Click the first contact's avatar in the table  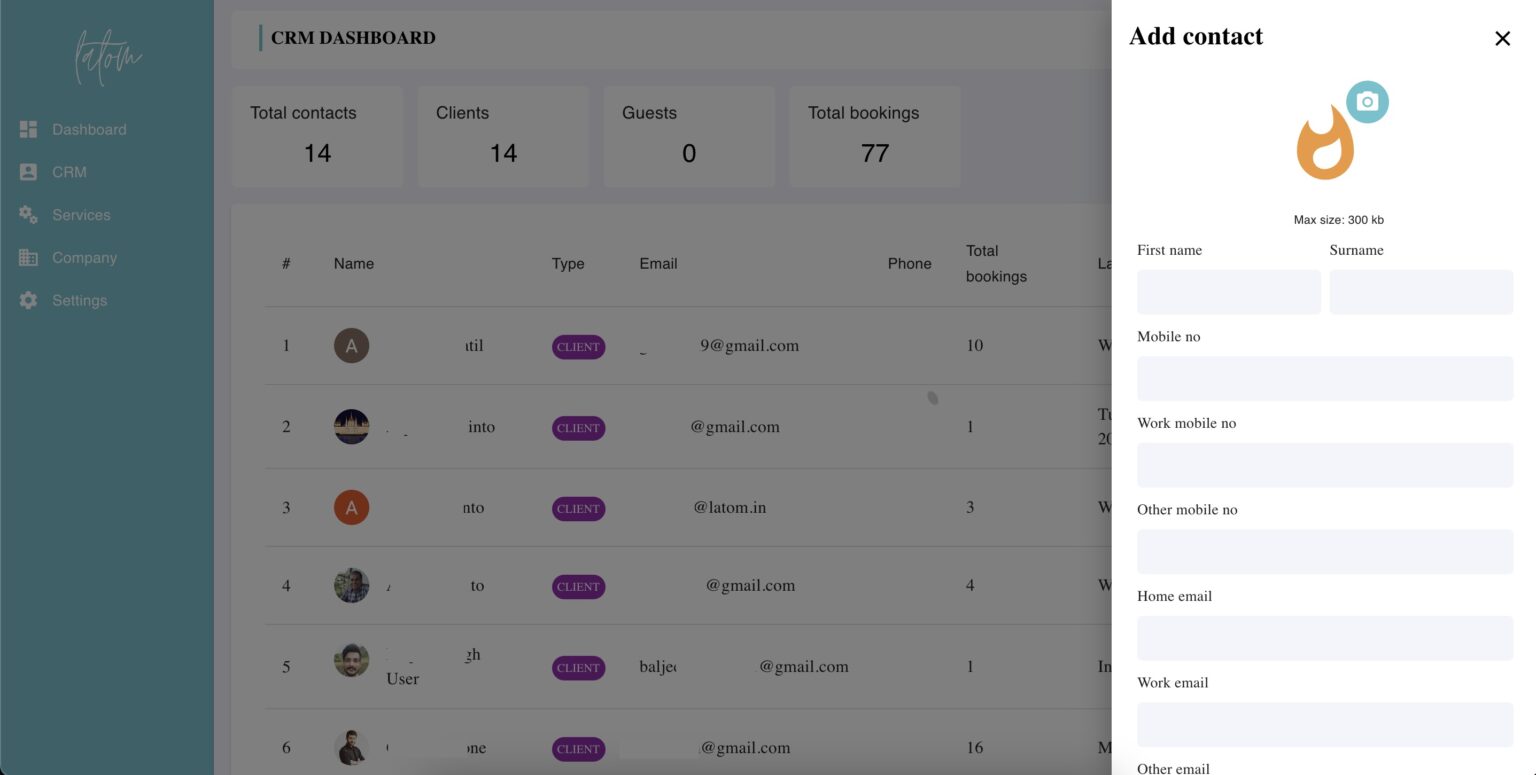click(x=351, y=345)
